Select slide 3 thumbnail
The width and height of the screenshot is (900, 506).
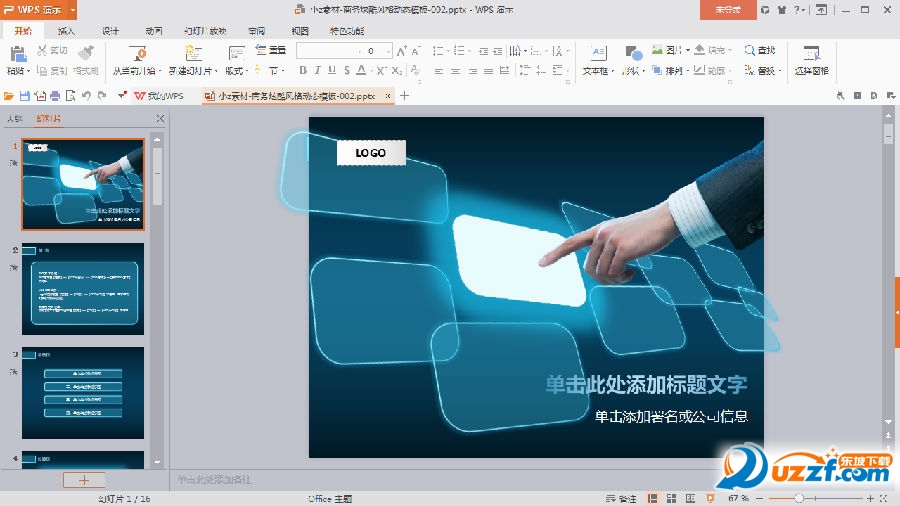(x=83, y=393)
